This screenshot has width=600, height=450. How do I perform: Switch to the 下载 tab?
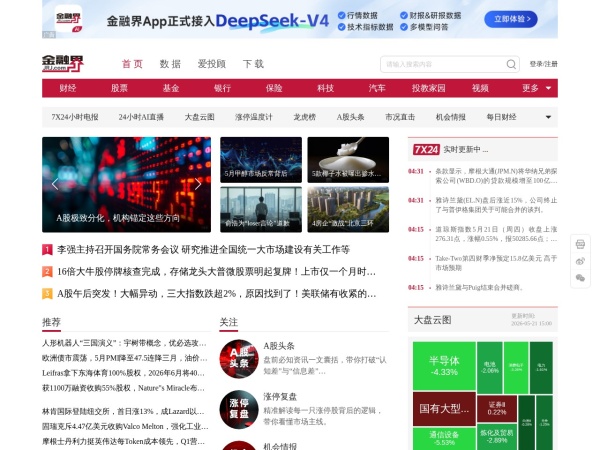coord(253,64)
